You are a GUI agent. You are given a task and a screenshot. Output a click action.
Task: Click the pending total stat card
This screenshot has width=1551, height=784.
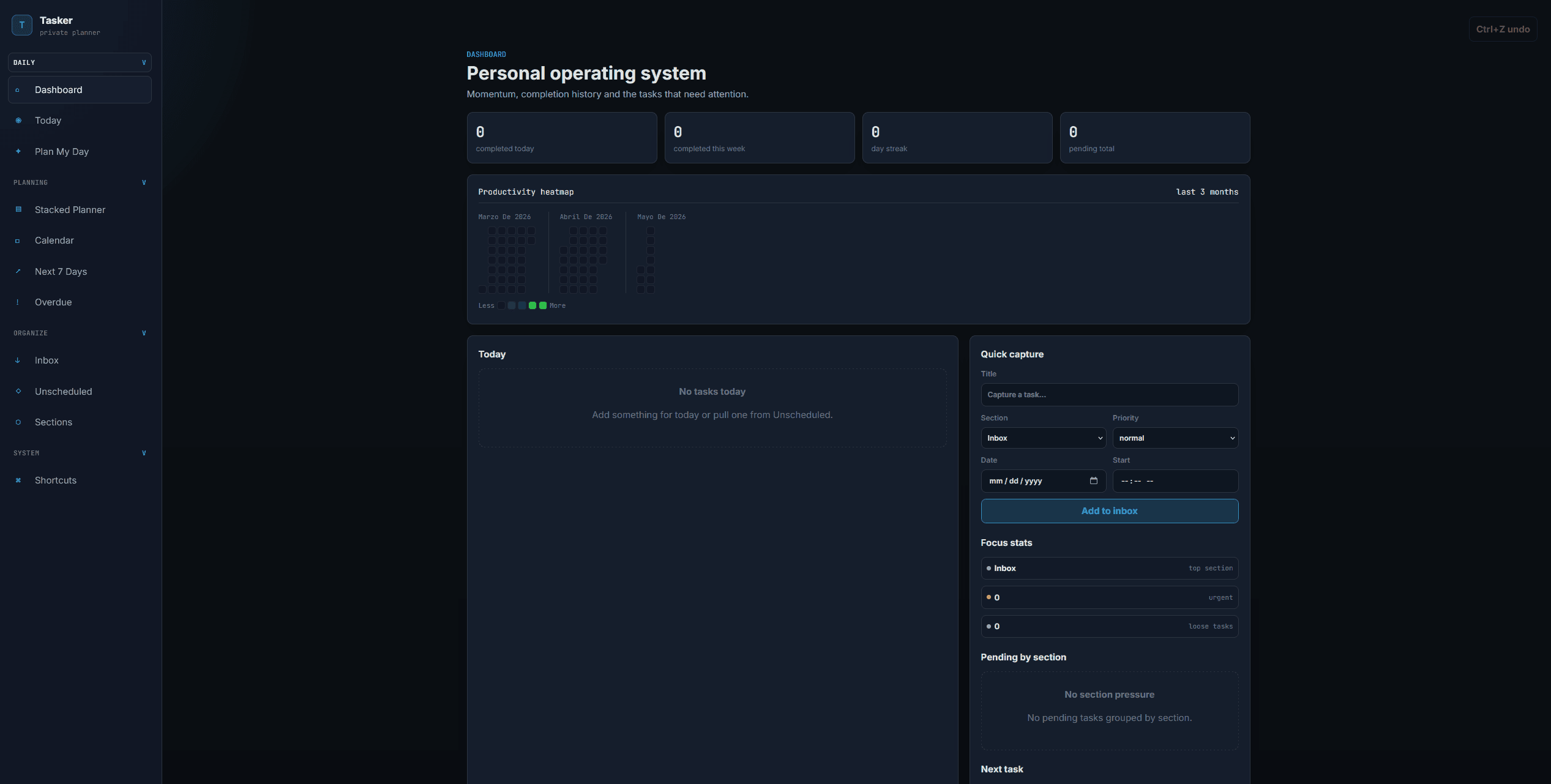(x=1155, y=138)
